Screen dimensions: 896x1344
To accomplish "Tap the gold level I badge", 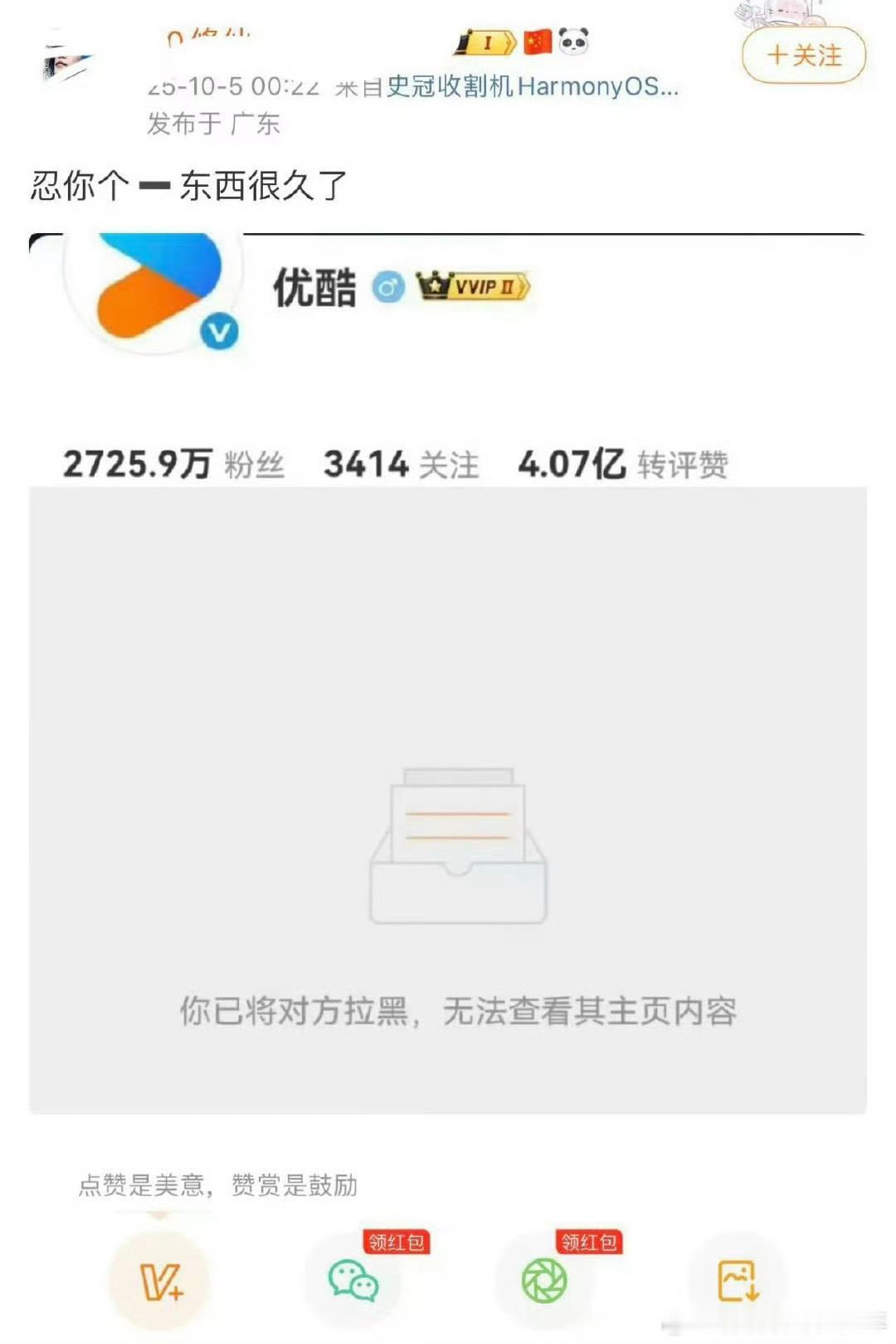I will (485, 42).
